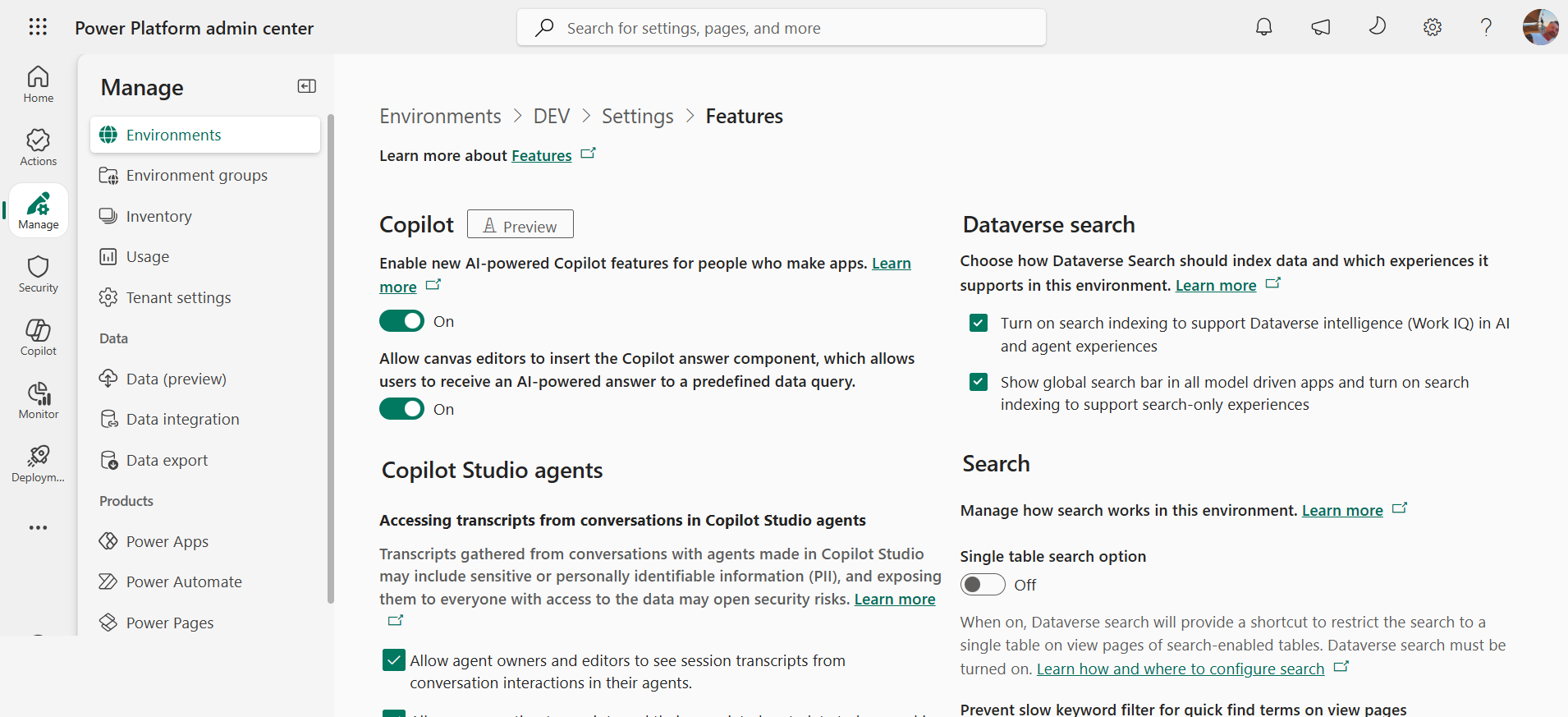Screen dimensions: 1568x717
Task: Open Security in left rail
Action: click(x=39, y=274)
